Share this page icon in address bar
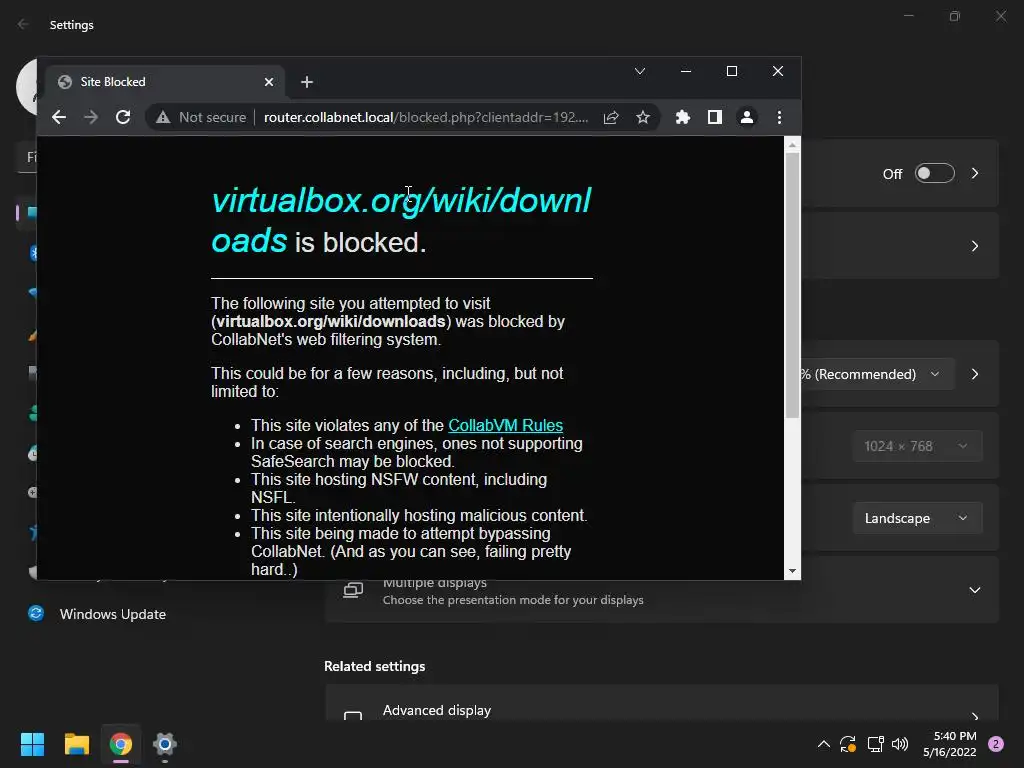1024x768 pixels. pyautogui.click(x=611, y=118)
